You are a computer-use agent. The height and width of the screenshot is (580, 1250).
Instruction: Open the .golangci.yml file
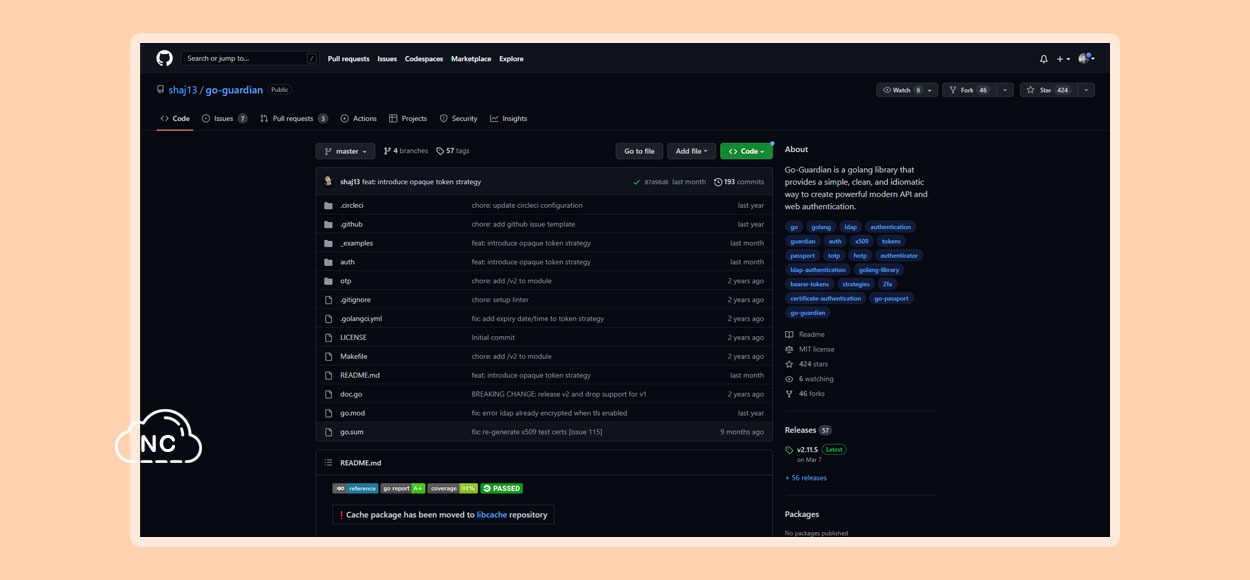point(361,319)
